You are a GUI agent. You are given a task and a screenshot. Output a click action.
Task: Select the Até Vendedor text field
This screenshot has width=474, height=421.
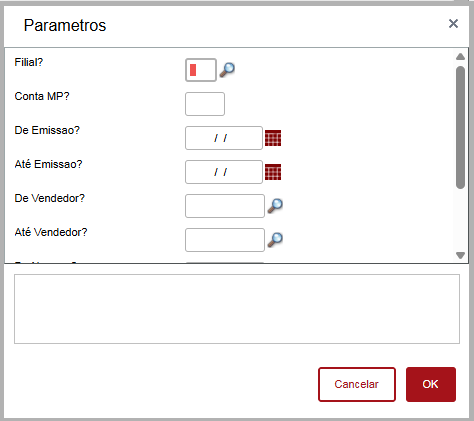pos(225,240)
